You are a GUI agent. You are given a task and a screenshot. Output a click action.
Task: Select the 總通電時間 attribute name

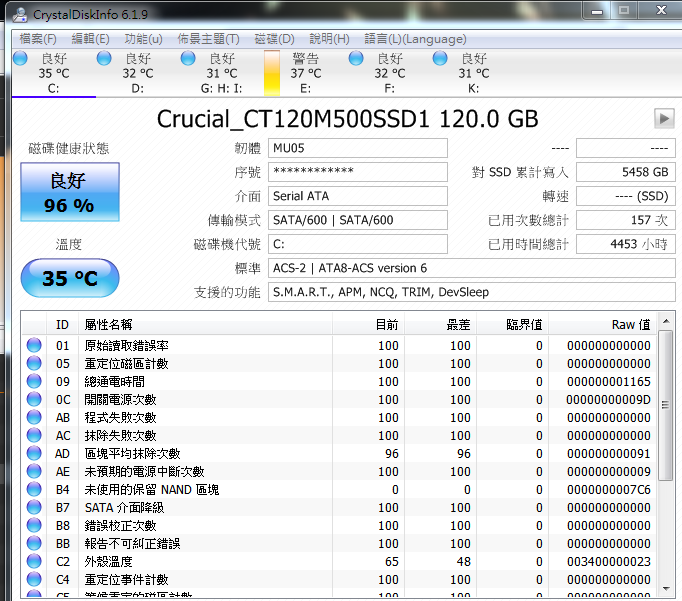tap(114, 381)
